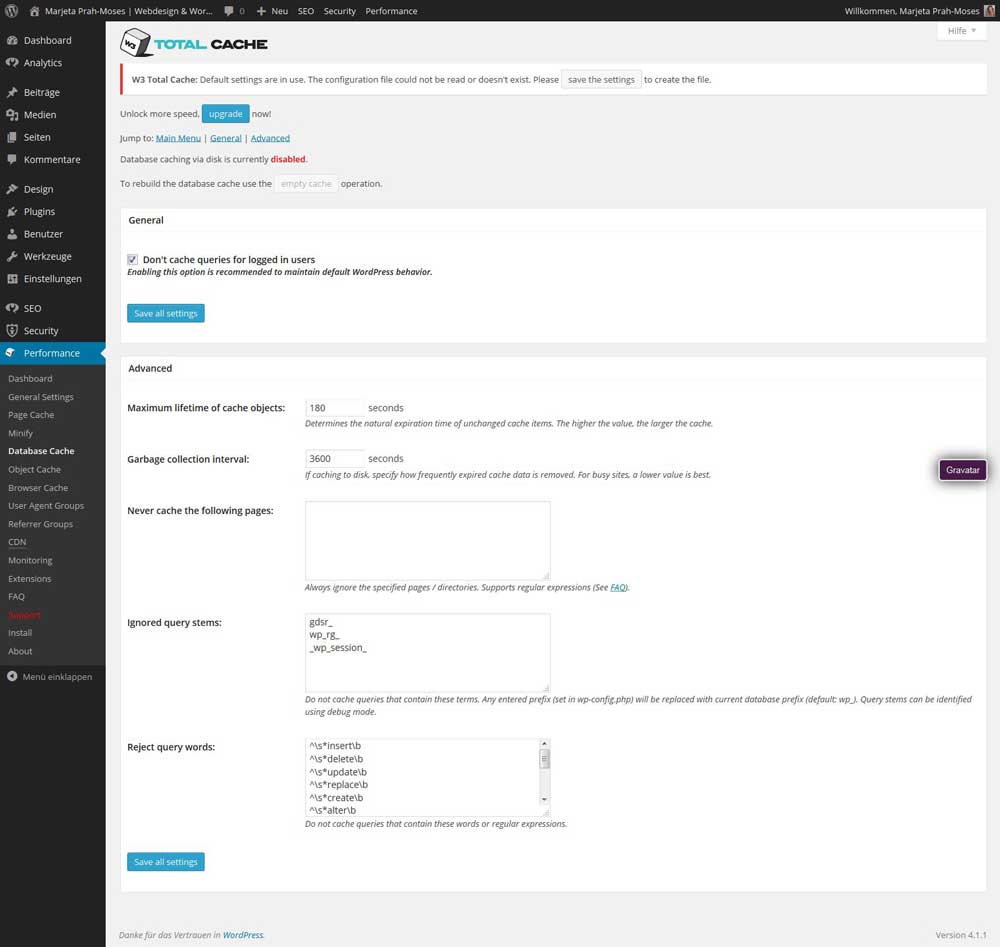
Task: Click the Ignored query stems textarea
Action: click(x=427, y=652)
